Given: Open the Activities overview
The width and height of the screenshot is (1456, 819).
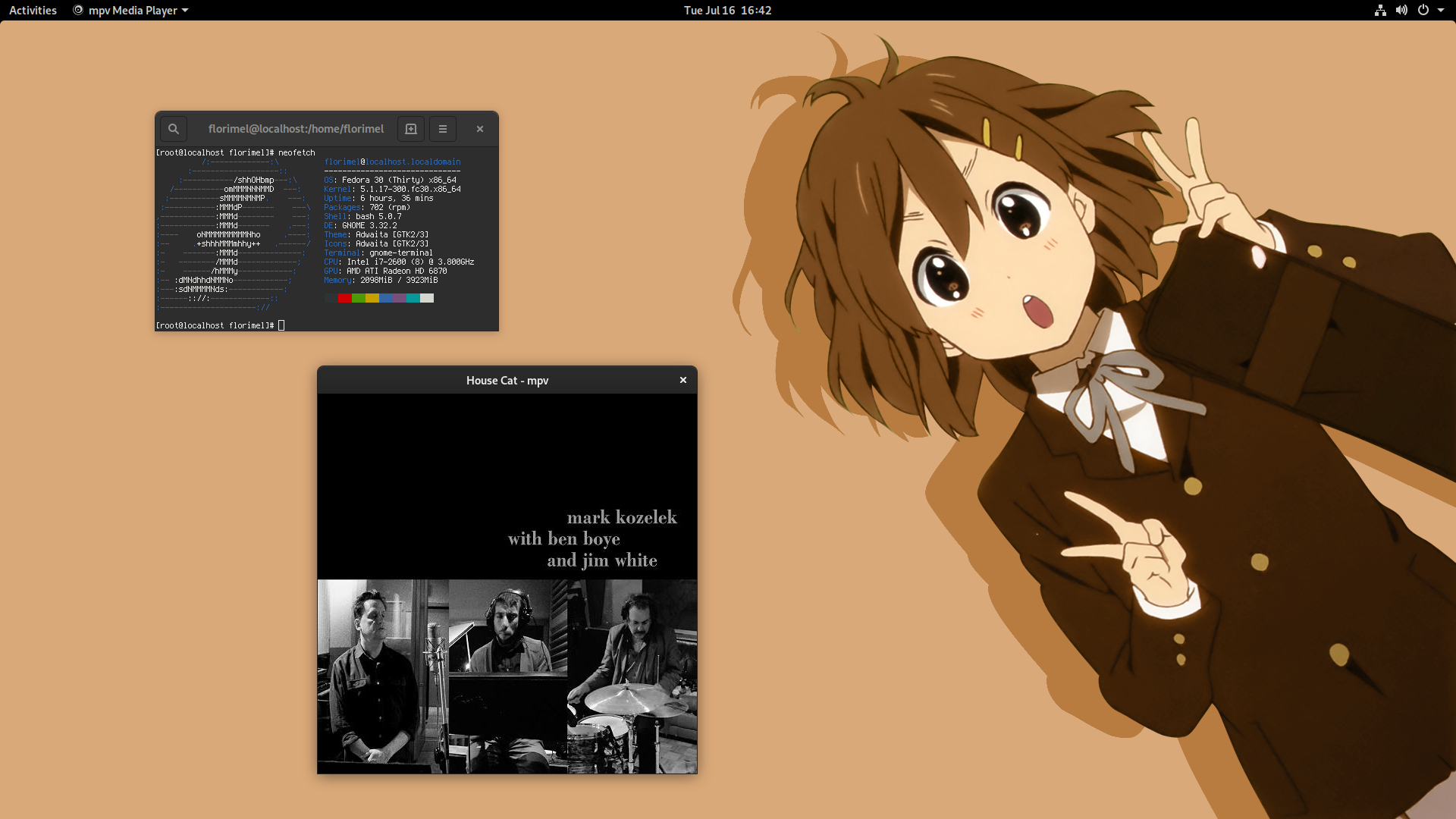Looking at the screenshot, I should pos(33,11).
